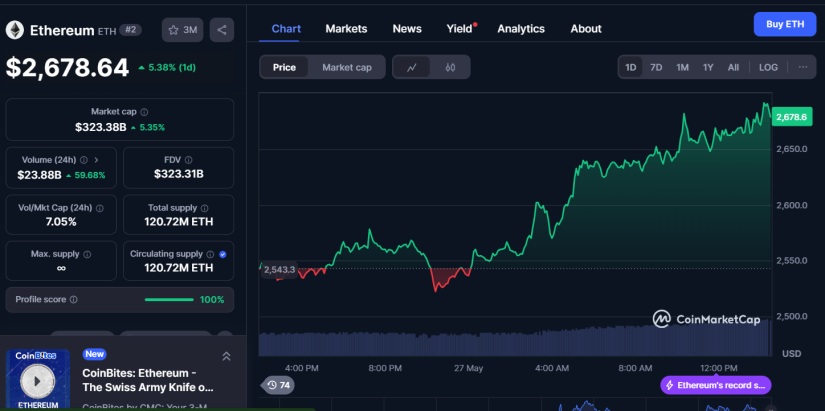This screenshot has height=411, width=825.
Task: Open Volume (24h) info icon
Action: coord(84,160)
